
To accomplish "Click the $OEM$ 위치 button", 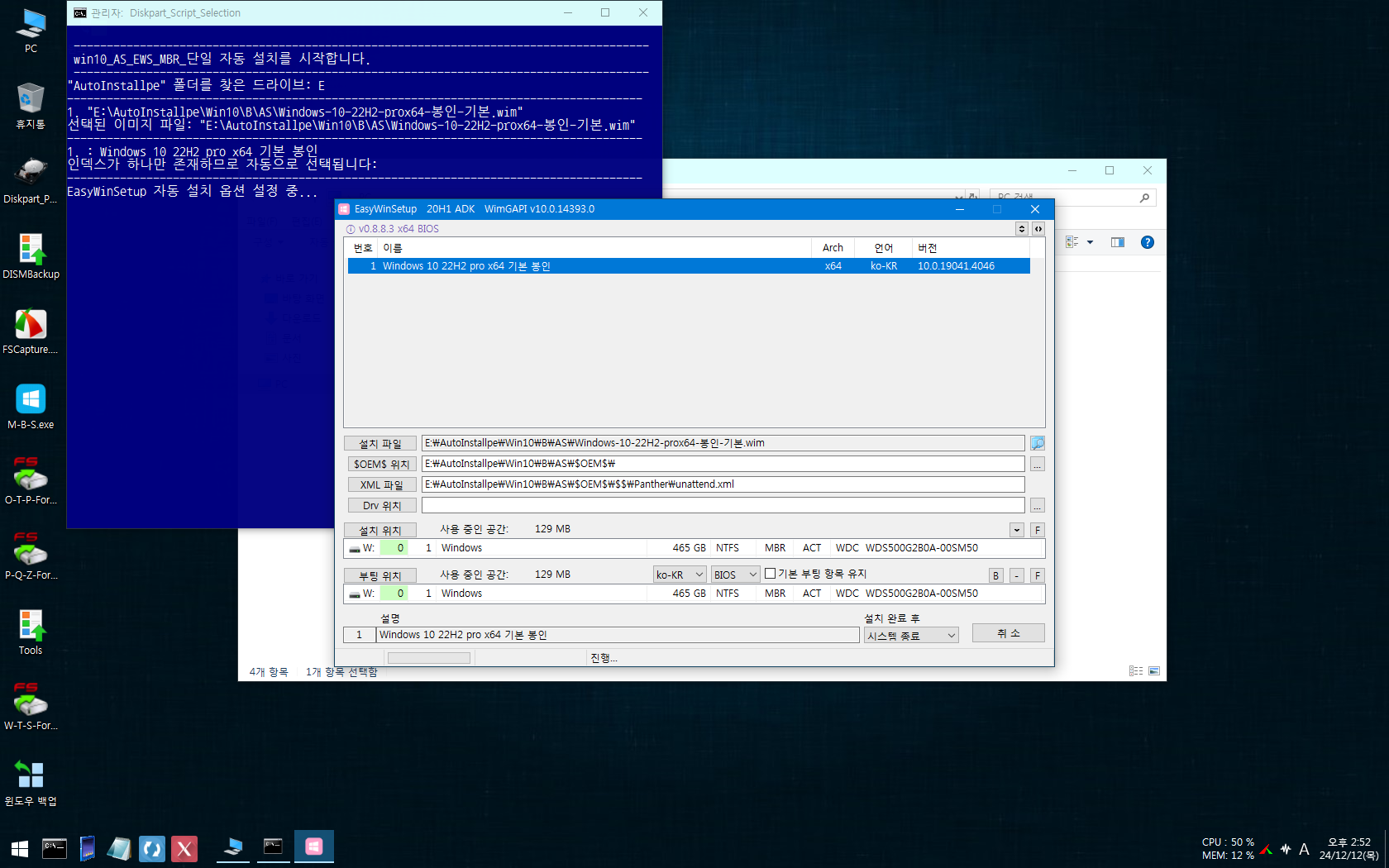I will (380, 465).
